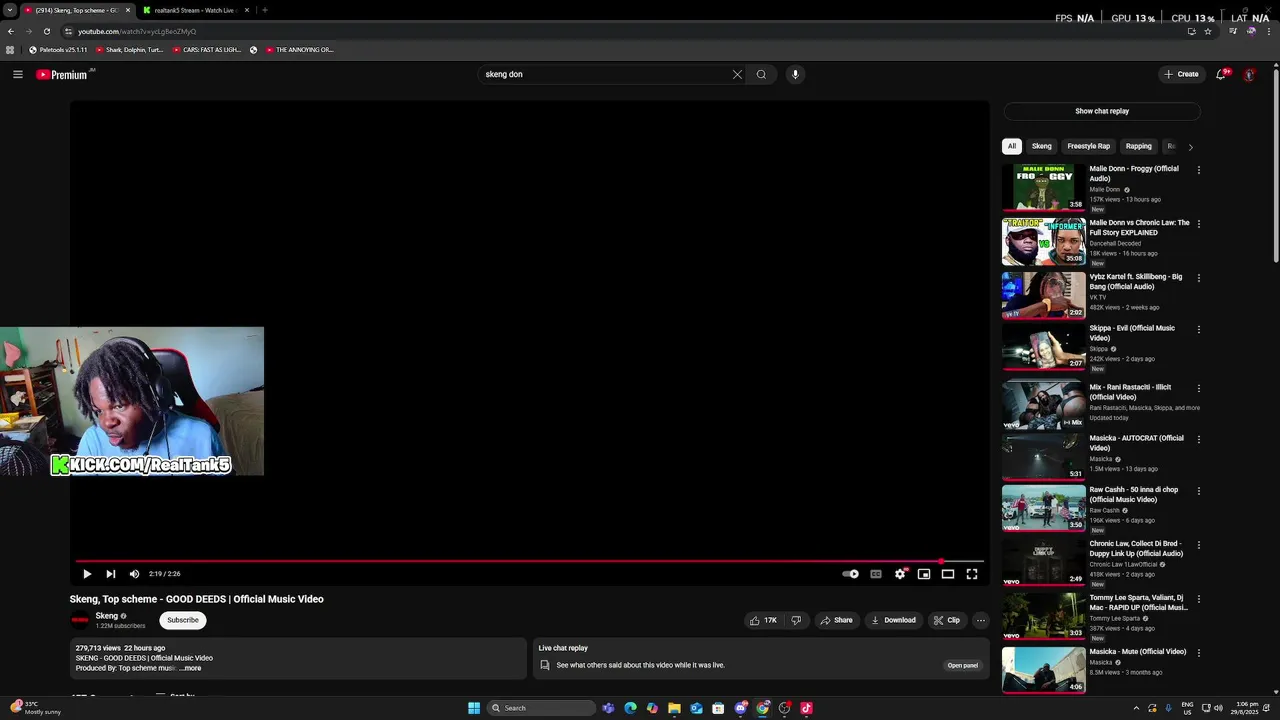
Task: Skip to the next video
Action: pyautogui.click(x=111, y=574)
